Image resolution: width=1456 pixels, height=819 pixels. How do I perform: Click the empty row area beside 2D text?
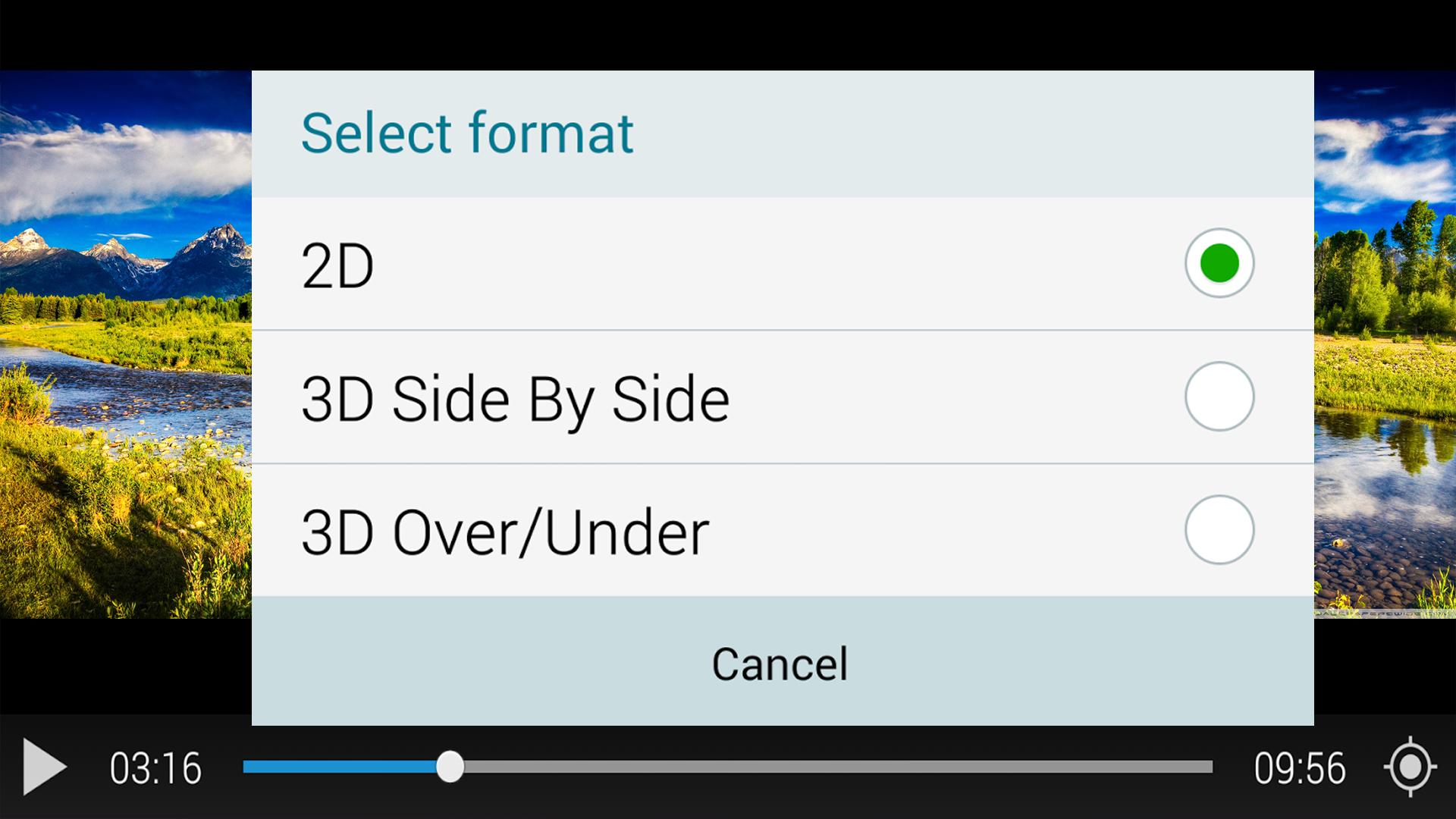[773, 264]
